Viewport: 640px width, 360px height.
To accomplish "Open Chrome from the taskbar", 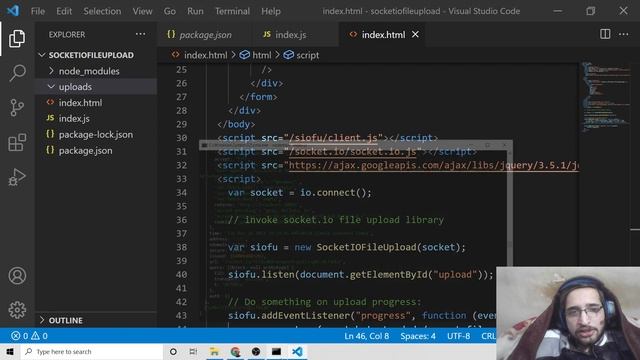I will tap(235, 351).
